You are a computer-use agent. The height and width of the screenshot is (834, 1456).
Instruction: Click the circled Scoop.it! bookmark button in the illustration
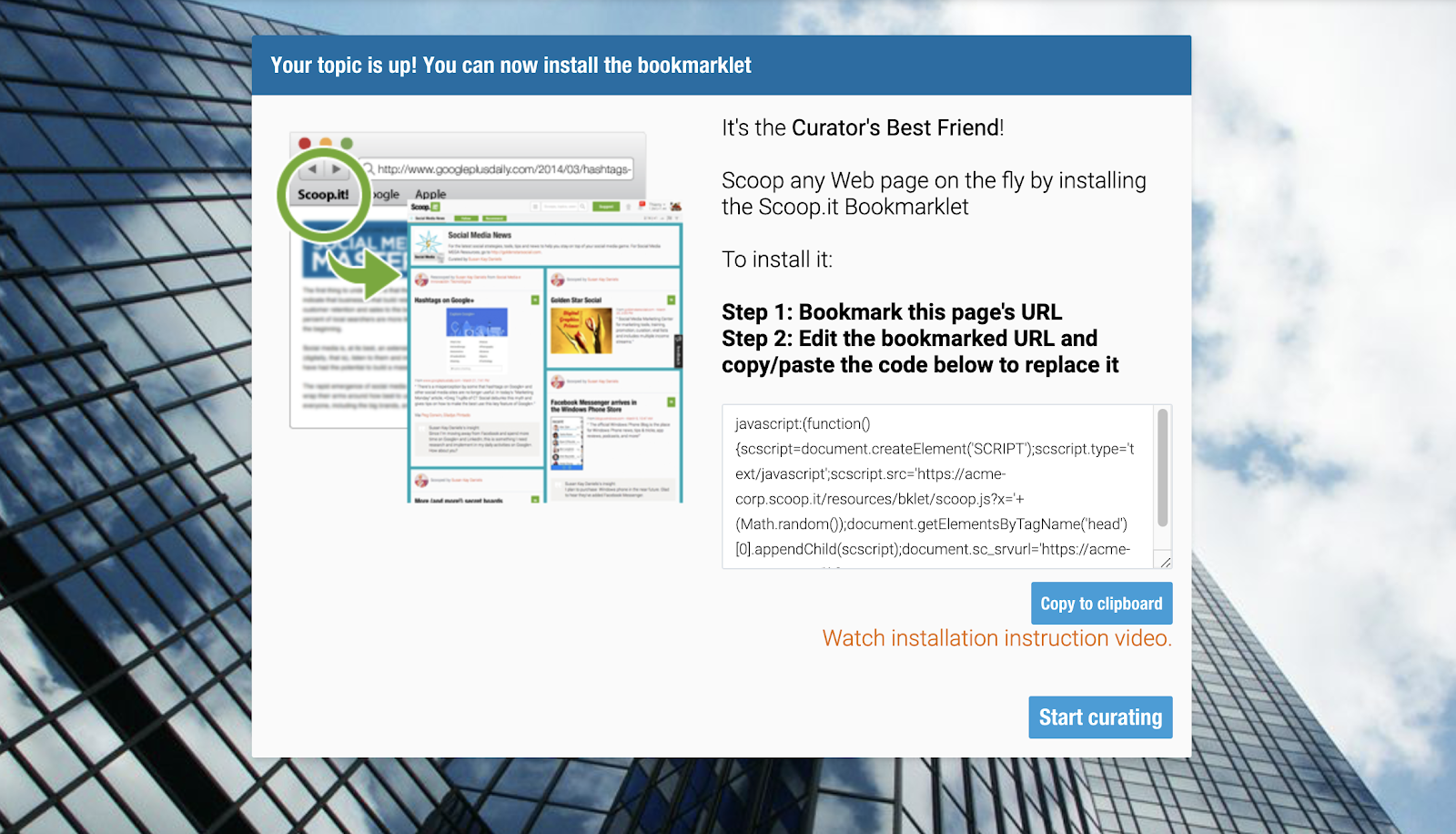click(x=323, y=194)
